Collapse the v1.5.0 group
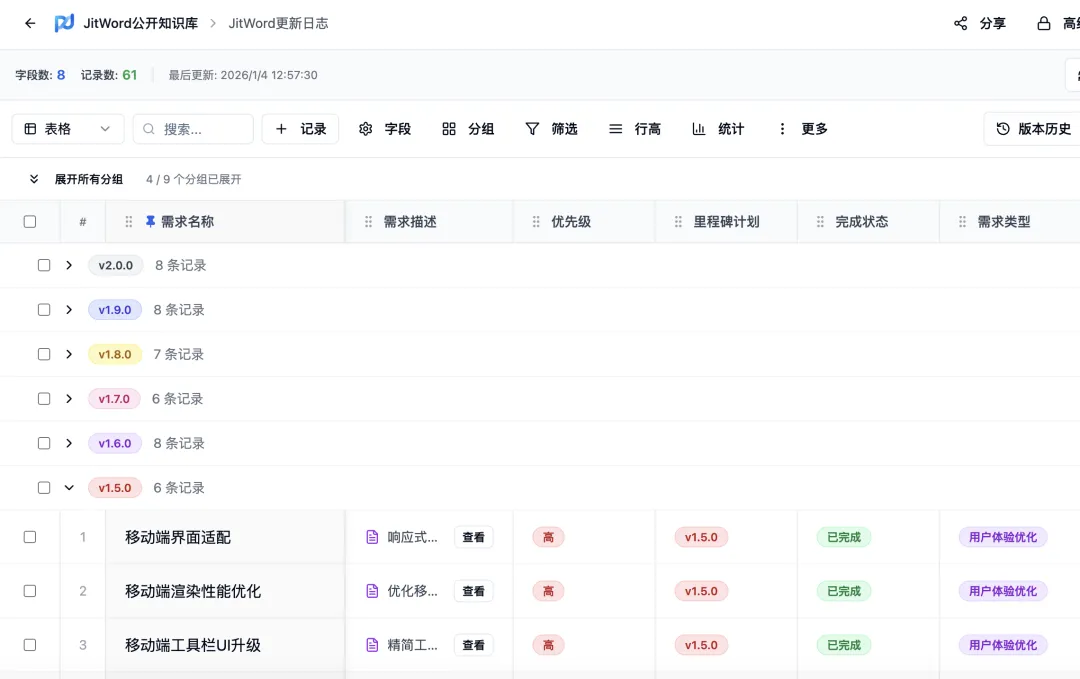This screenshot has width=1080, height=679. click(x=69, y=488)
